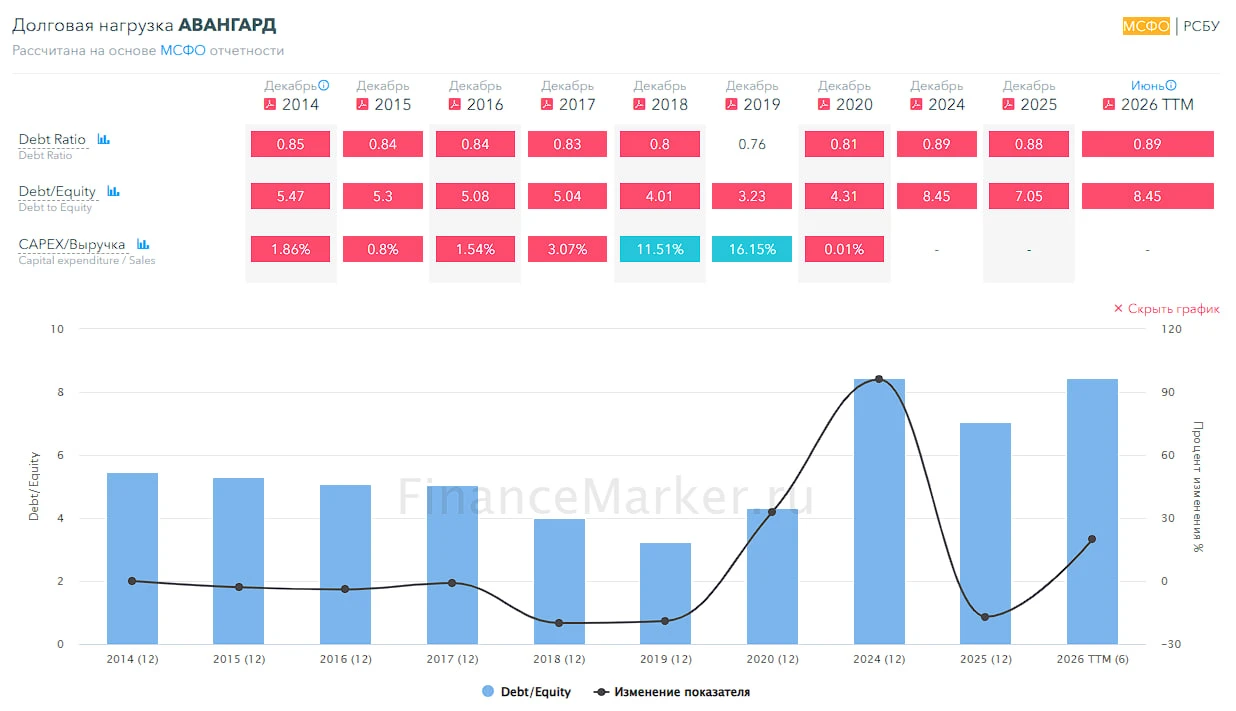1236x711 pixels.
Task: Click the 2019 CAPEX cell 16.15%
Action: 752,249
